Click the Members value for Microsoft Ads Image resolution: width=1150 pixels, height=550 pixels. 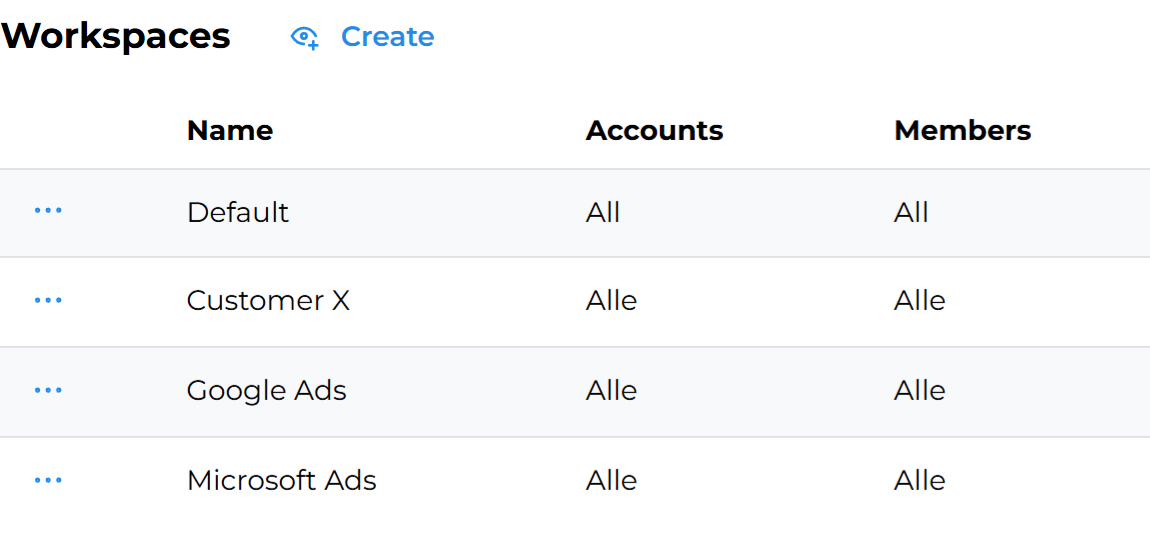tap(919, 480)
